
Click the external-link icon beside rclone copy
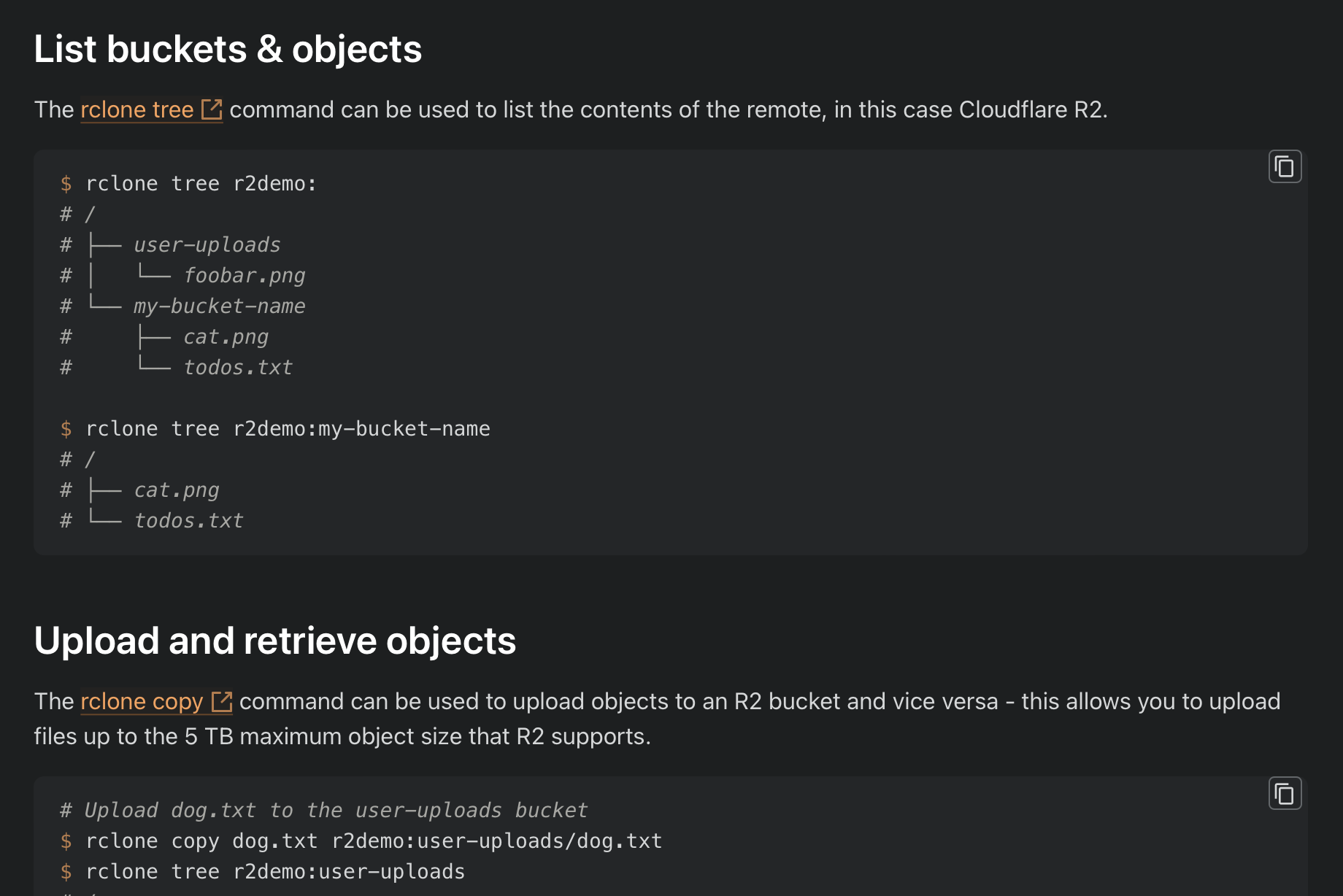(221, 700)
